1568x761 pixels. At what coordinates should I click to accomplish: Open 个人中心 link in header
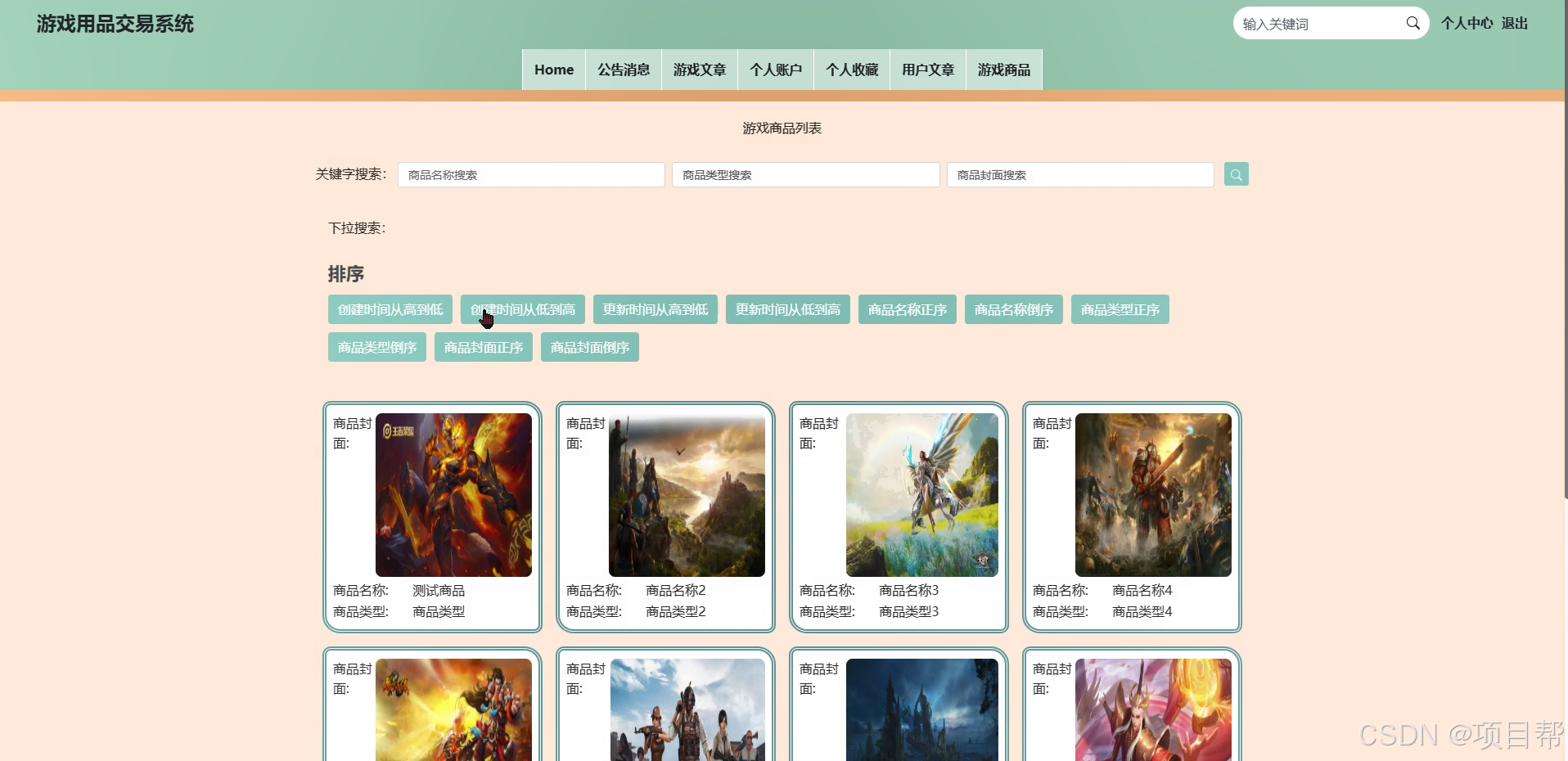tap(1467, 24)
